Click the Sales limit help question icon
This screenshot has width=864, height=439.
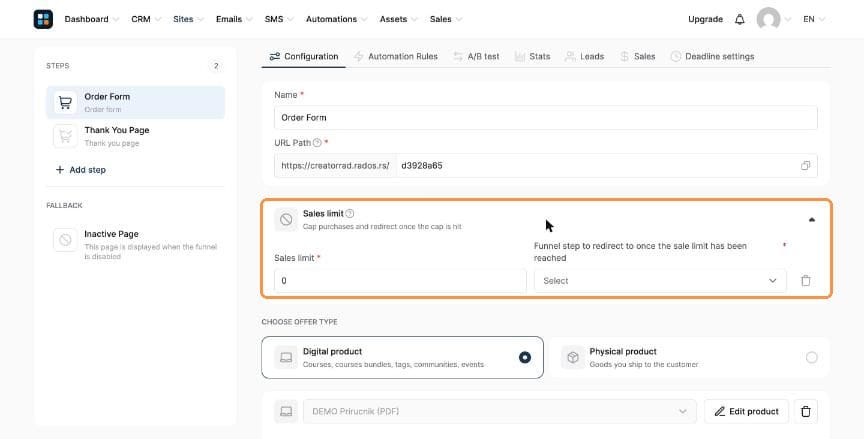350,214
